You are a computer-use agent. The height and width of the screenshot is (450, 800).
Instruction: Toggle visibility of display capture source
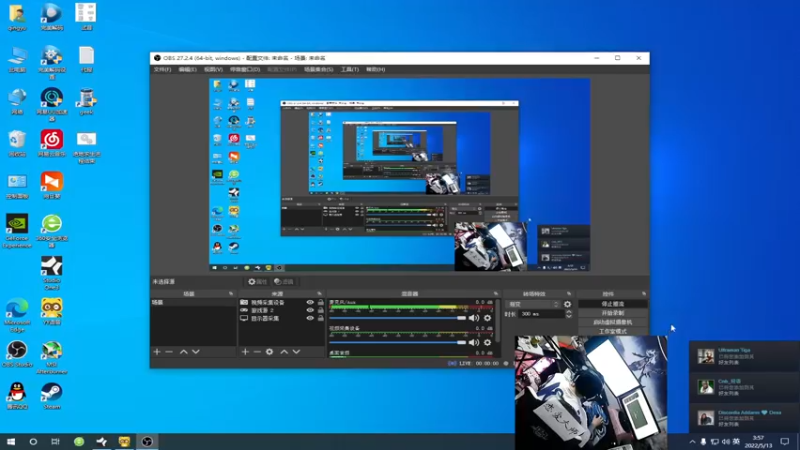(310, 318)
